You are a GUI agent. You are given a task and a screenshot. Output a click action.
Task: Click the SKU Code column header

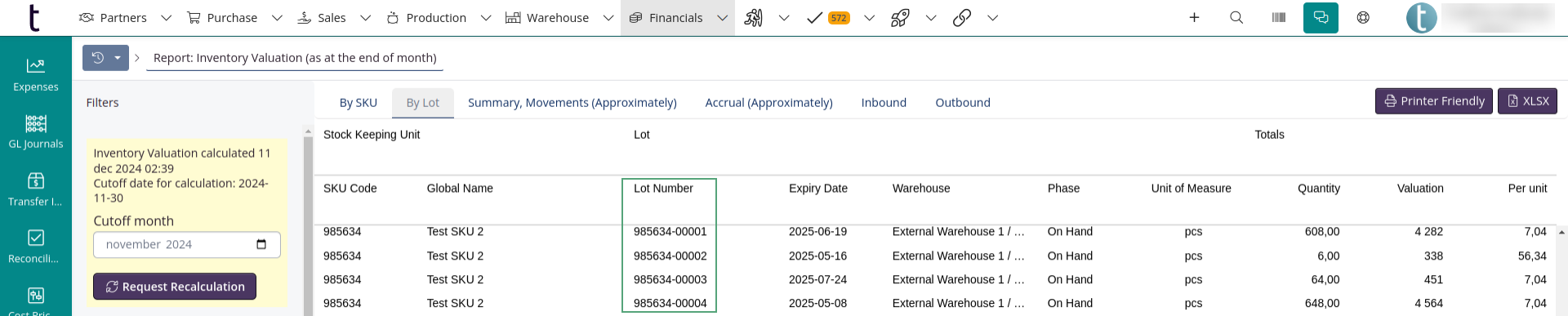coord(350,189)
